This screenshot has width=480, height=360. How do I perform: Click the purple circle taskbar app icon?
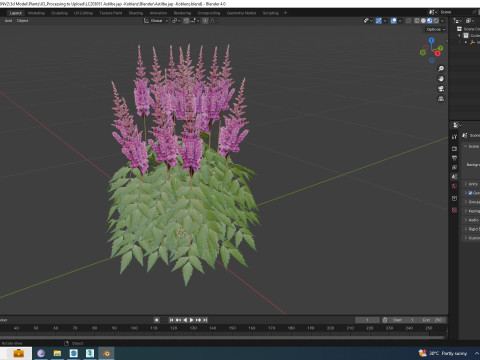41,353
